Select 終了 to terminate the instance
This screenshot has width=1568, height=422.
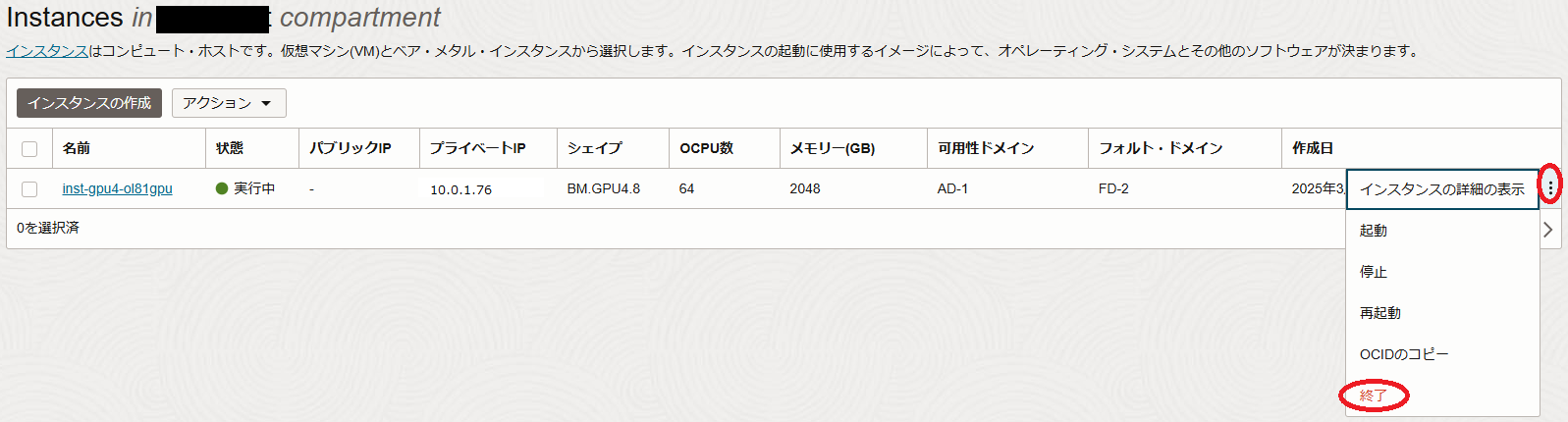(1374, 396)
